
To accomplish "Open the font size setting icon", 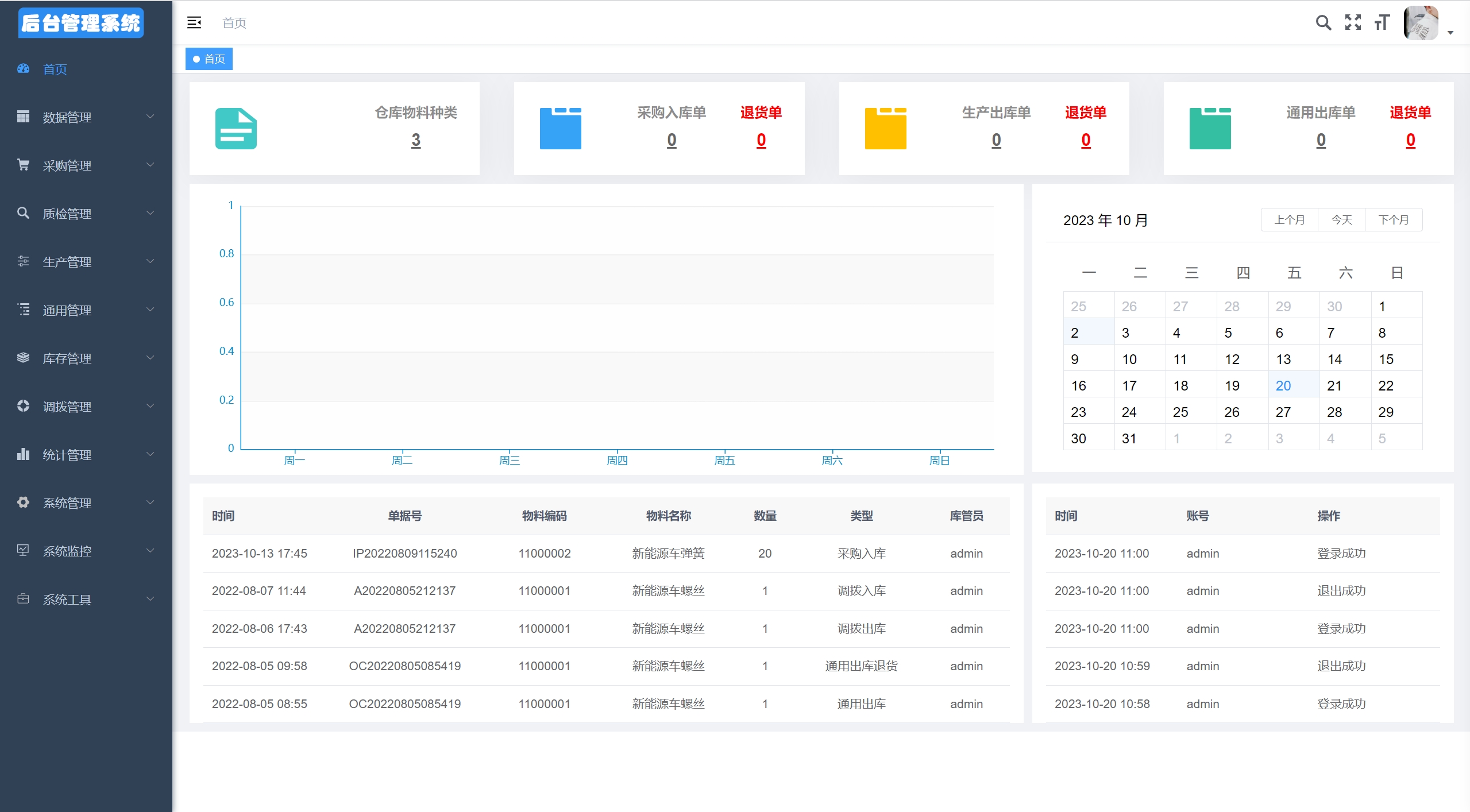I will (x=1382, y=22).
